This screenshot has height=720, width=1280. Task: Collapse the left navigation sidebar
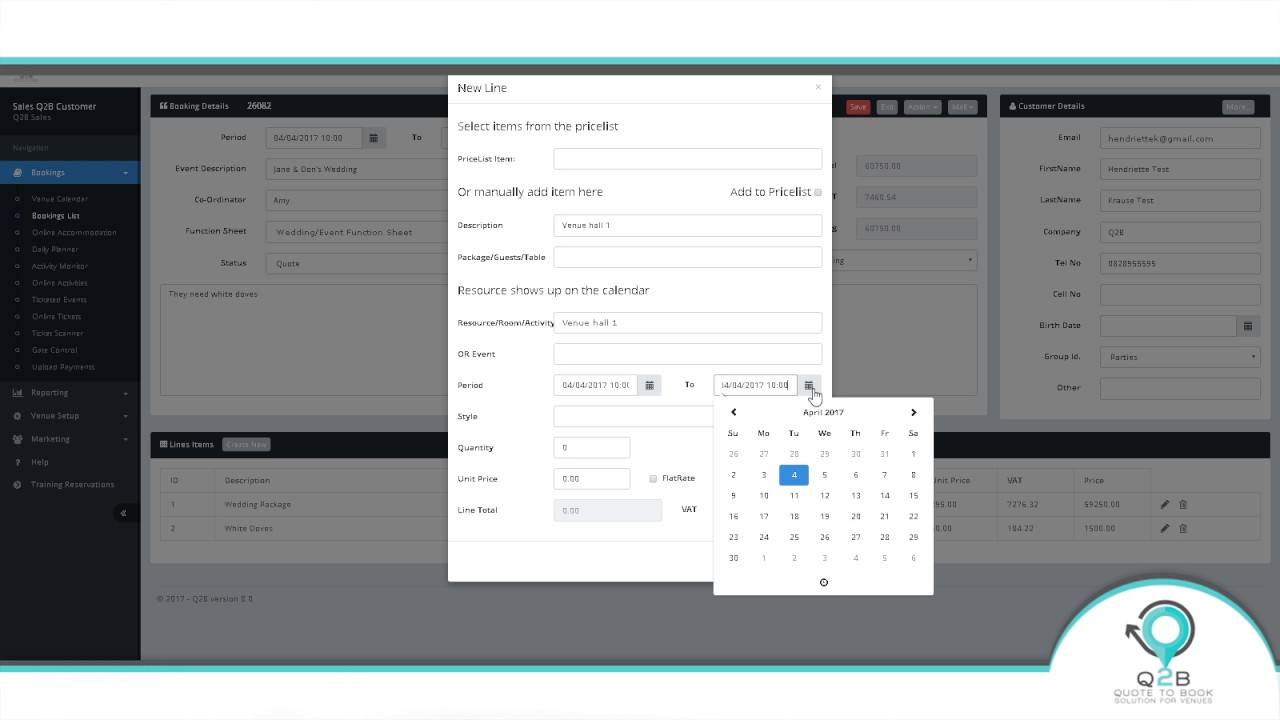tap(123, 513)
